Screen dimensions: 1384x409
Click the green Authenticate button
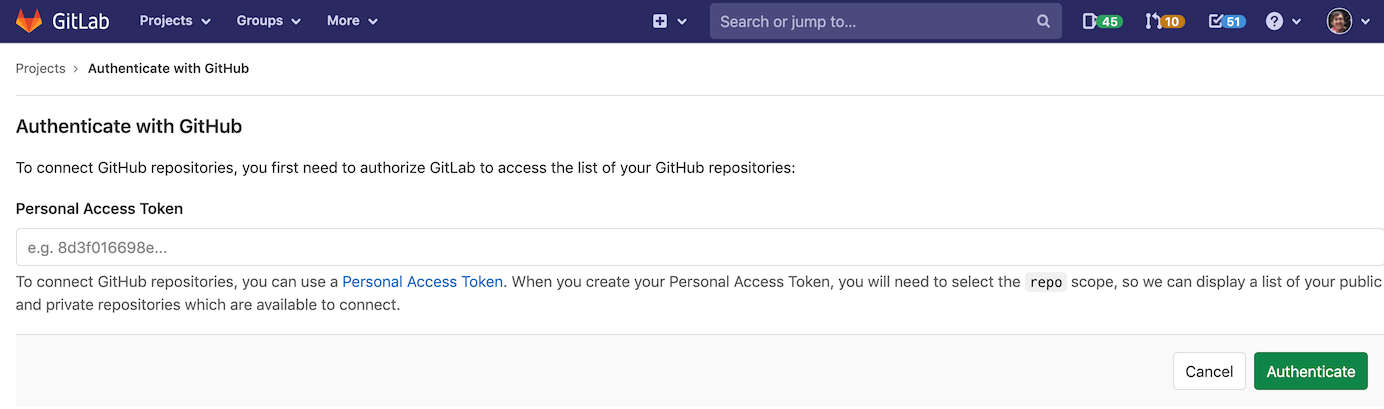[x=1310, y=371]
